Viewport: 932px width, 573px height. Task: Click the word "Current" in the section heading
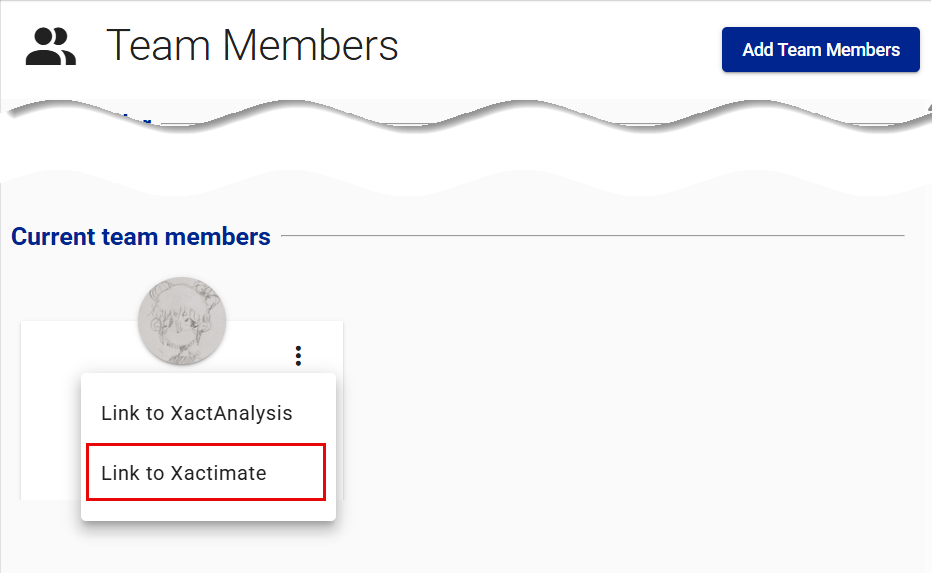pos(53,237)
